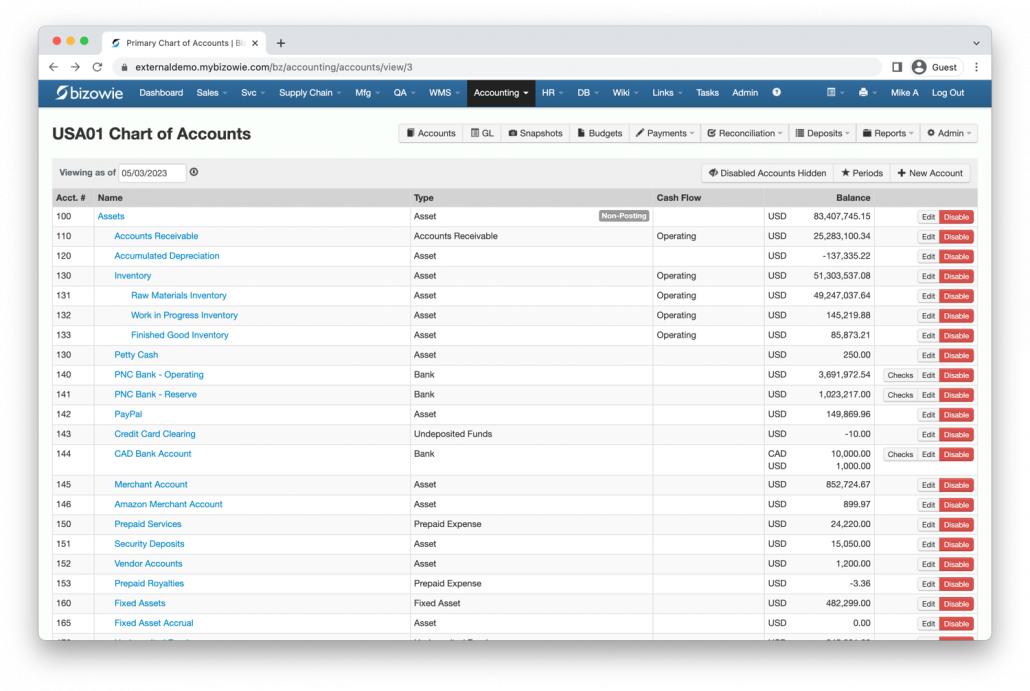Open the Reconciliation dropdown
Image resolution: width=1030 pixels, height=691 pixels.
[x=745, y=133]
